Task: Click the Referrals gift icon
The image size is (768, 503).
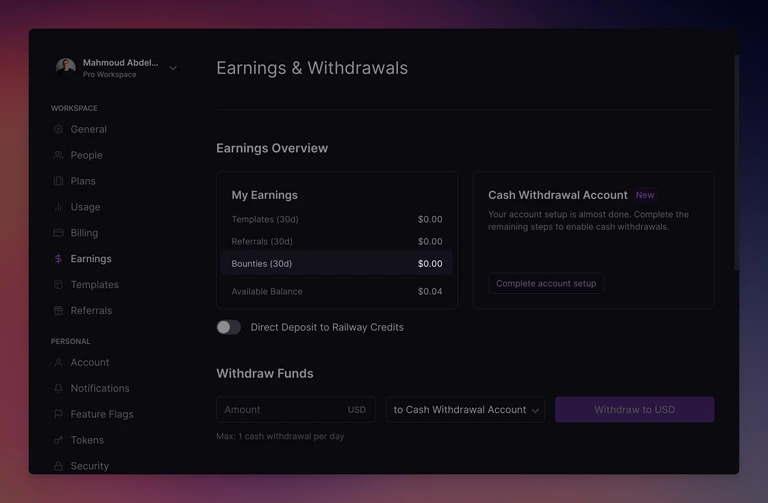Action: (x=58, y=311)
